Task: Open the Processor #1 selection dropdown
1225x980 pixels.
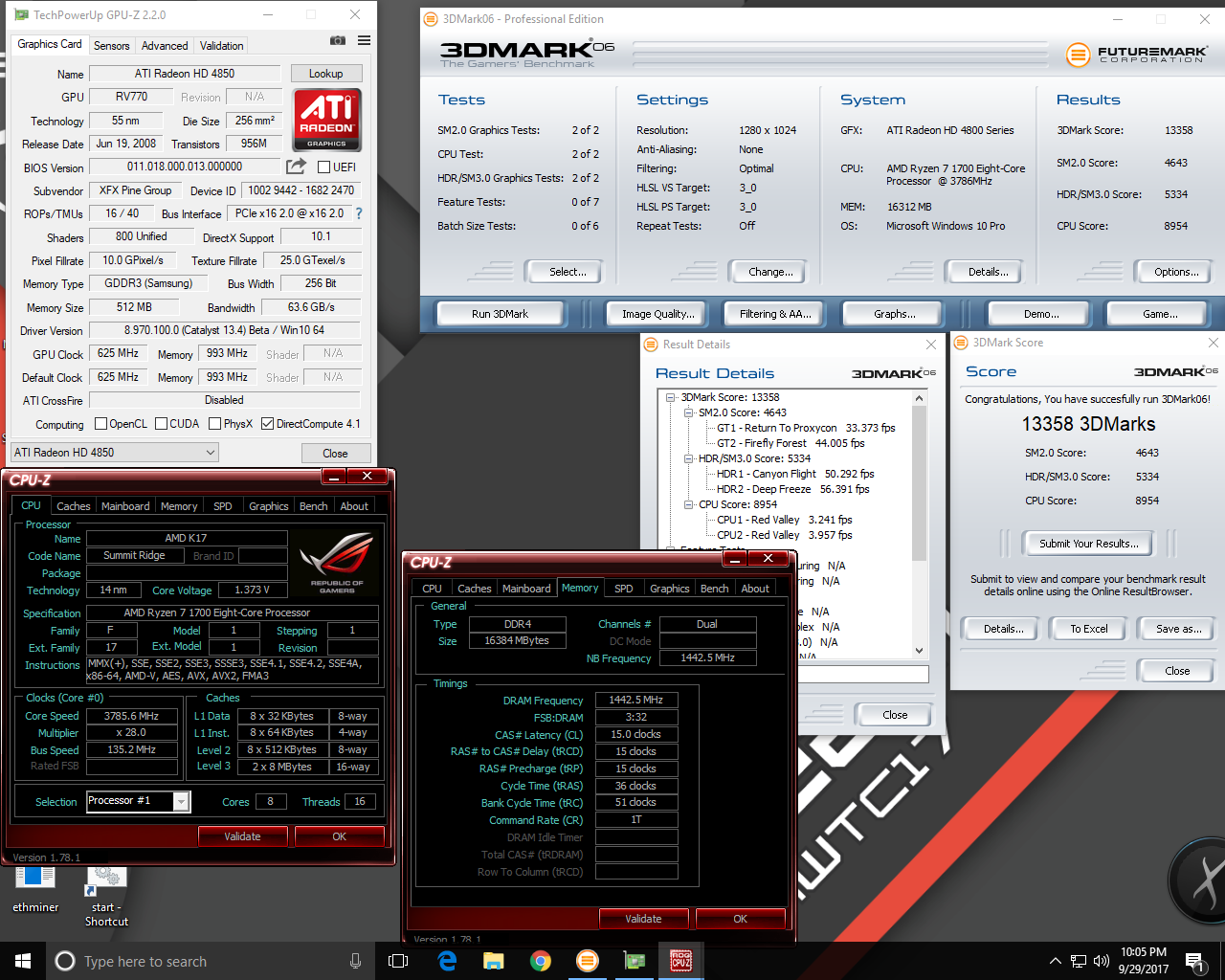Action: click(x=138, y=801)
